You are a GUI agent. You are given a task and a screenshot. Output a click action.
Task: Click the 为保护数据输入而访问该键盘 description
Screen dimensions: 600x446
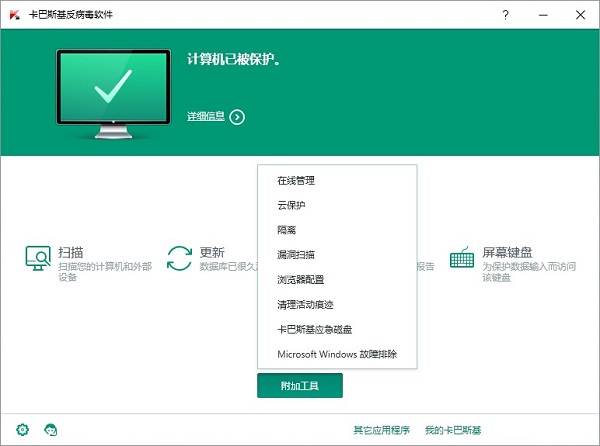(x=529, y=272)
